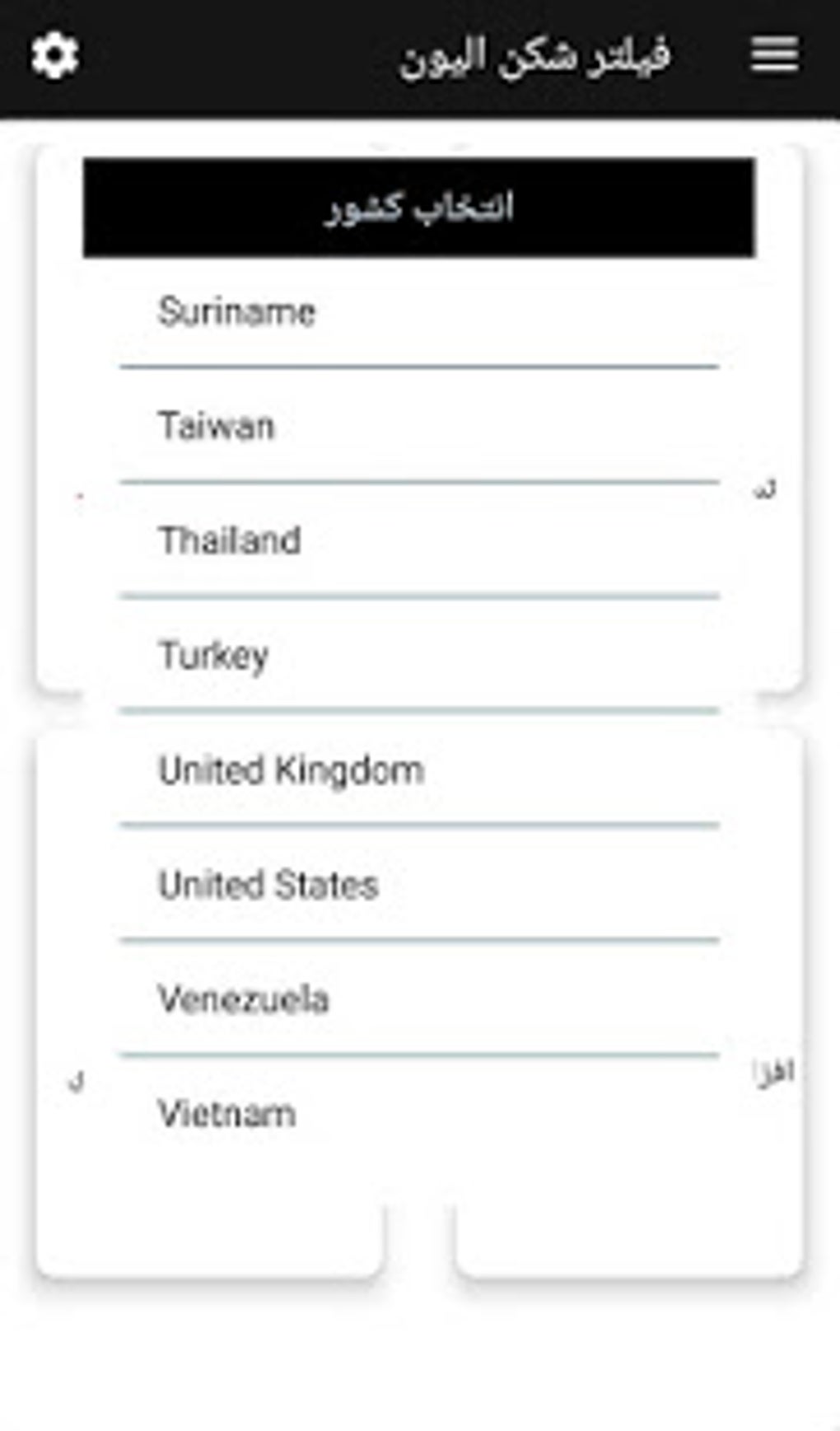840x1431 pixels.
Task: Select the Vietnam entry
Action: pos(418,1114)
